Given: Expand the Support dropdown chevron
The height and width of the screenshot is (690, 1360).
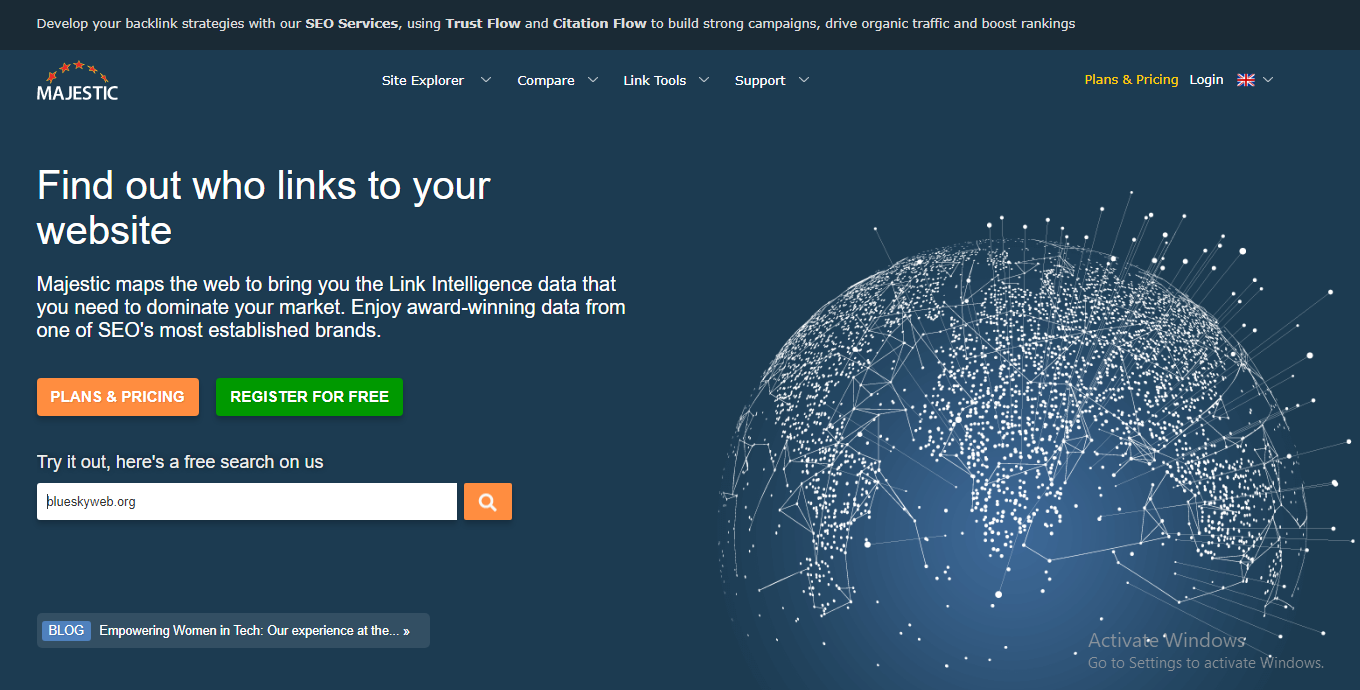Looking at the screenshot, I should pos(804,80).
